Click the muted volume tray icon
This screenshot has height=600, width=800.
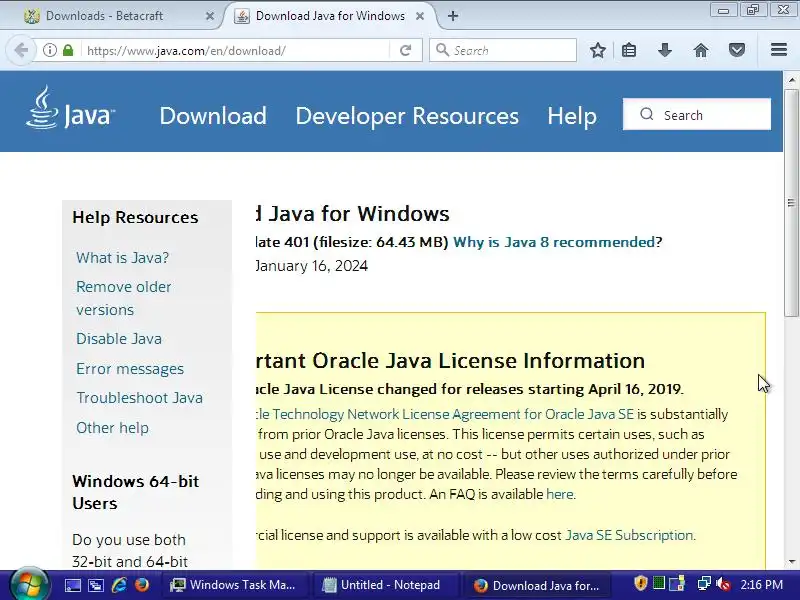point(723,584)
